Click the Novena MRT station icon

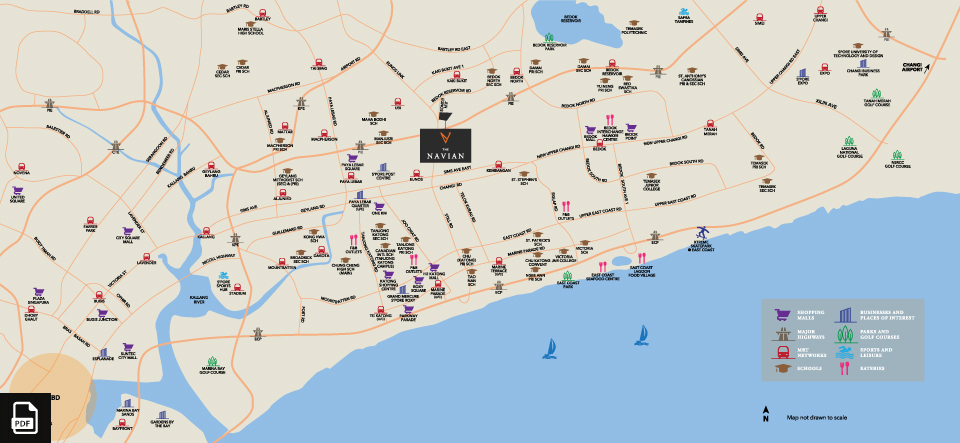[x=21, y=166]
